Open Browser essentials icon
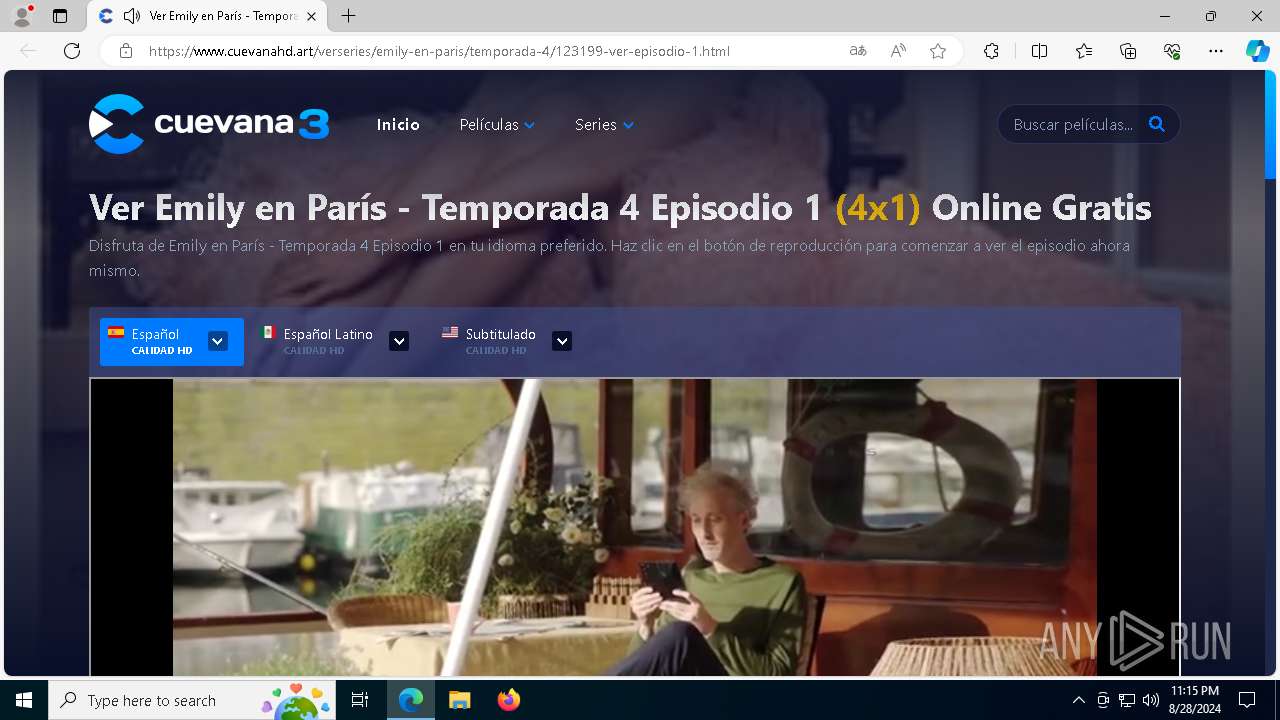 [x=1172, y=51]
